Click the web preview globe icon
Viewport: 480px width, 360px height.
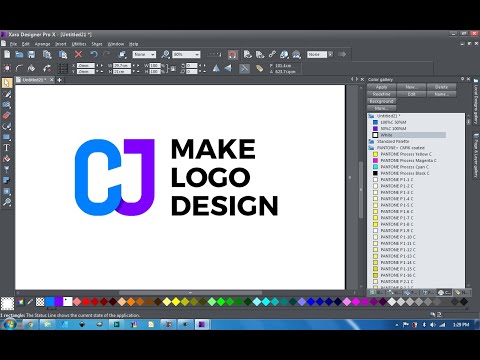tap(284, 54)
